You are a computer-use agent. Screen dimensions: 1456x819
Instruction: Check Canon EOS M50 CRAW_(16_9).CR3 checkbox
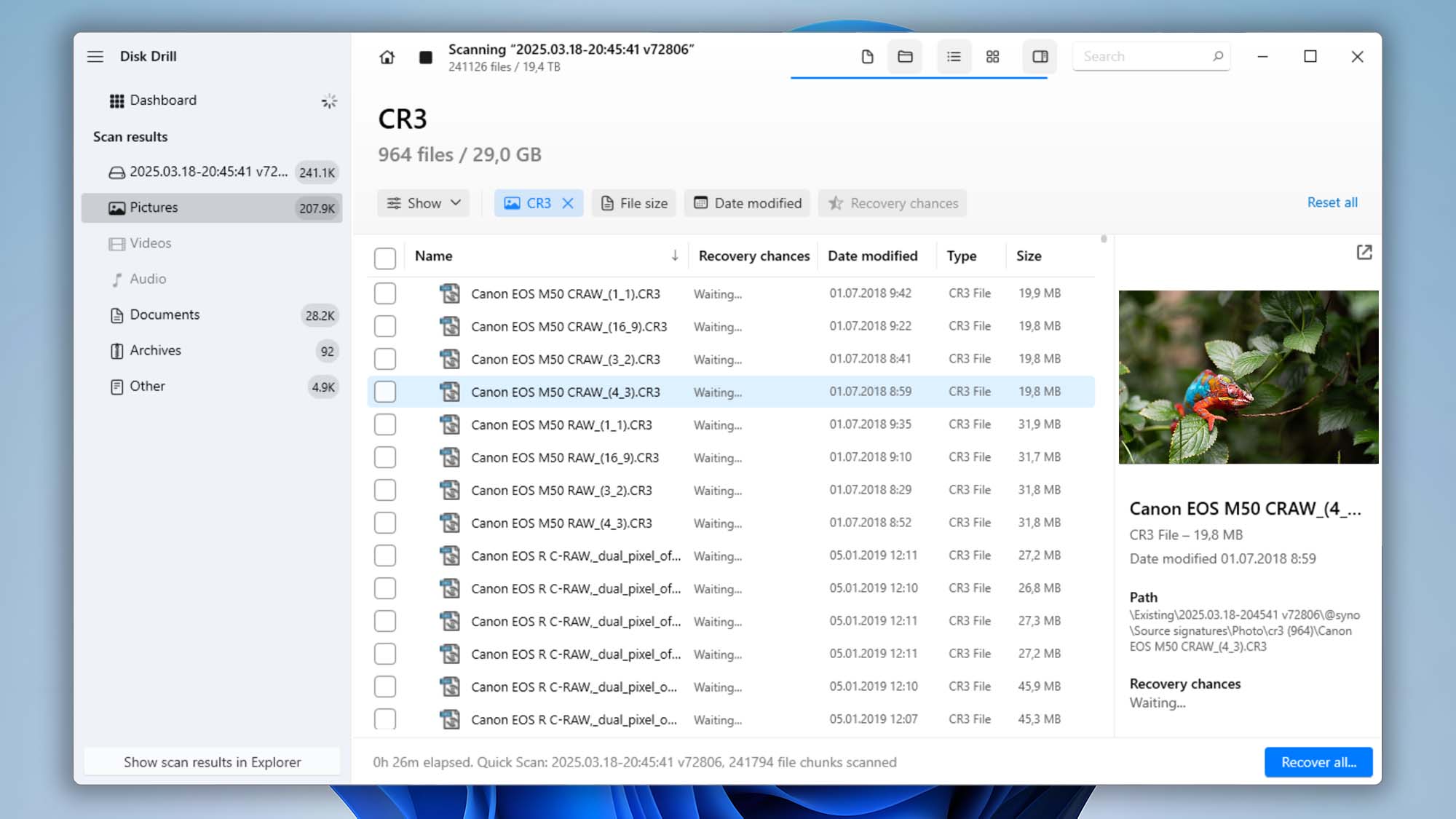(385, 326)
